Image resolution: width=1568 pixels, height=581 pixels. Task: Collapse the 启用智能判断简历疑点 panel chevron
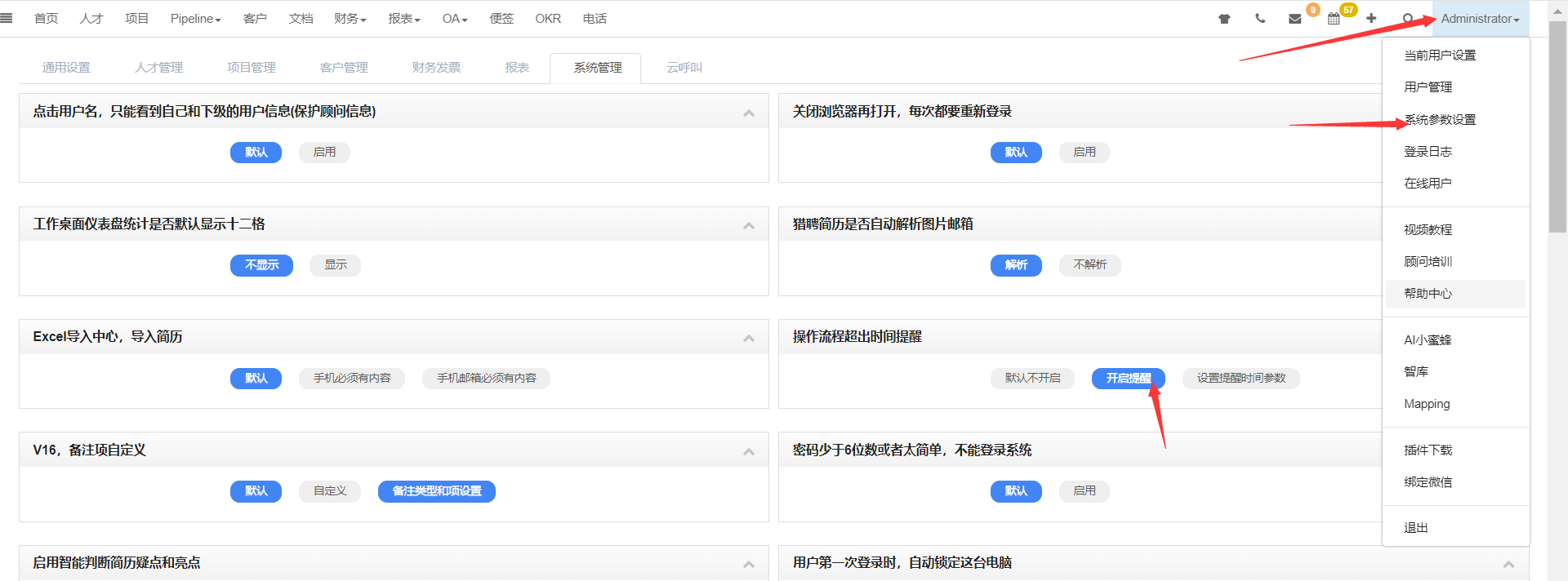click(749, 564)
